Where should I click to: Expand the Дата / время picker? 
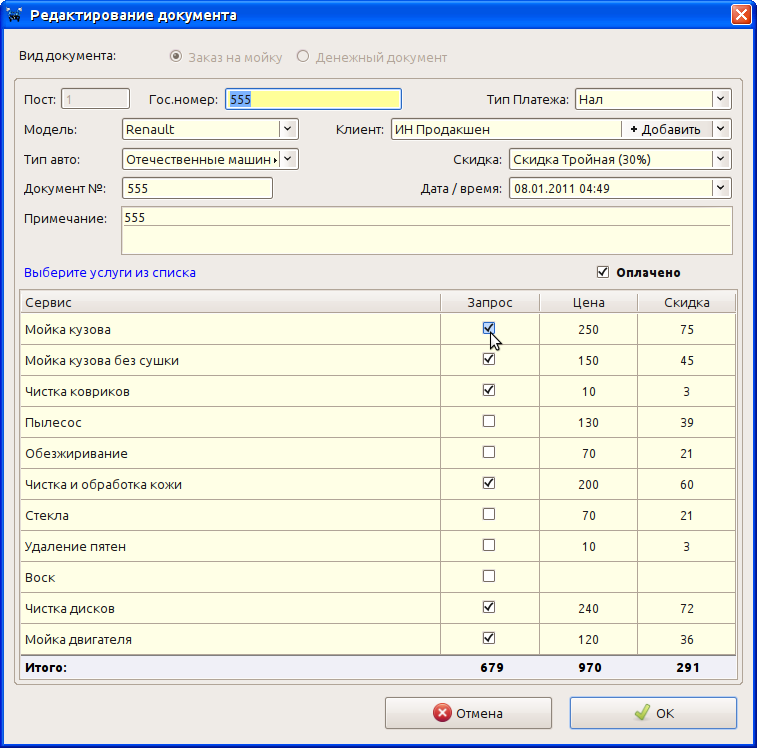(720, 188)
